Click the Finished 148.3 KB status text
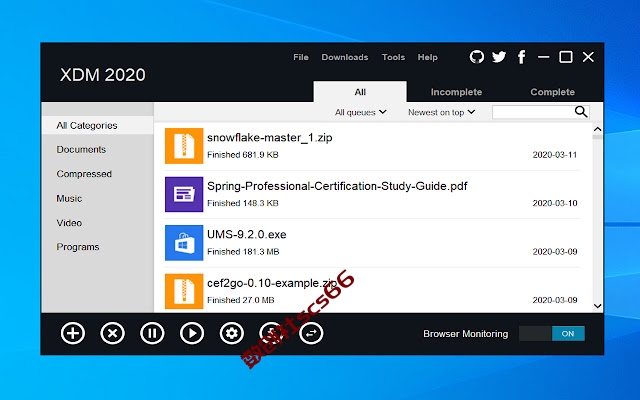Screen dimensions: 640x400 (x=243, y=203)
